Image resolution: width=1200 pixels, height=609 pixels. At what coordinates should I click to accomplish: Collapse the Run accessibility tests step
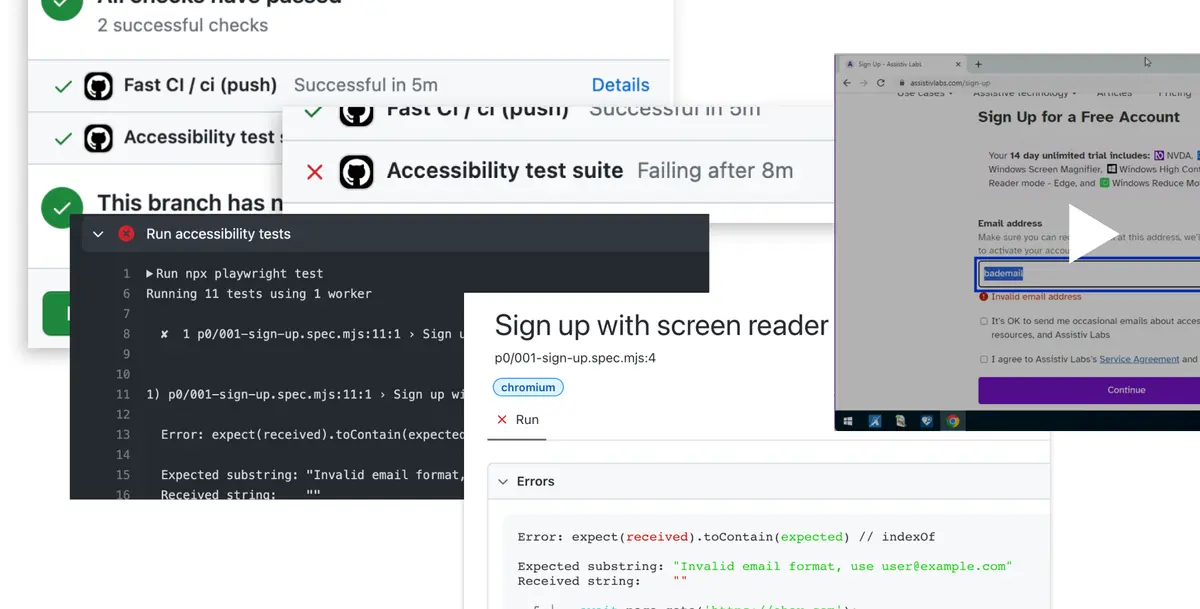[x=97, y=234]
